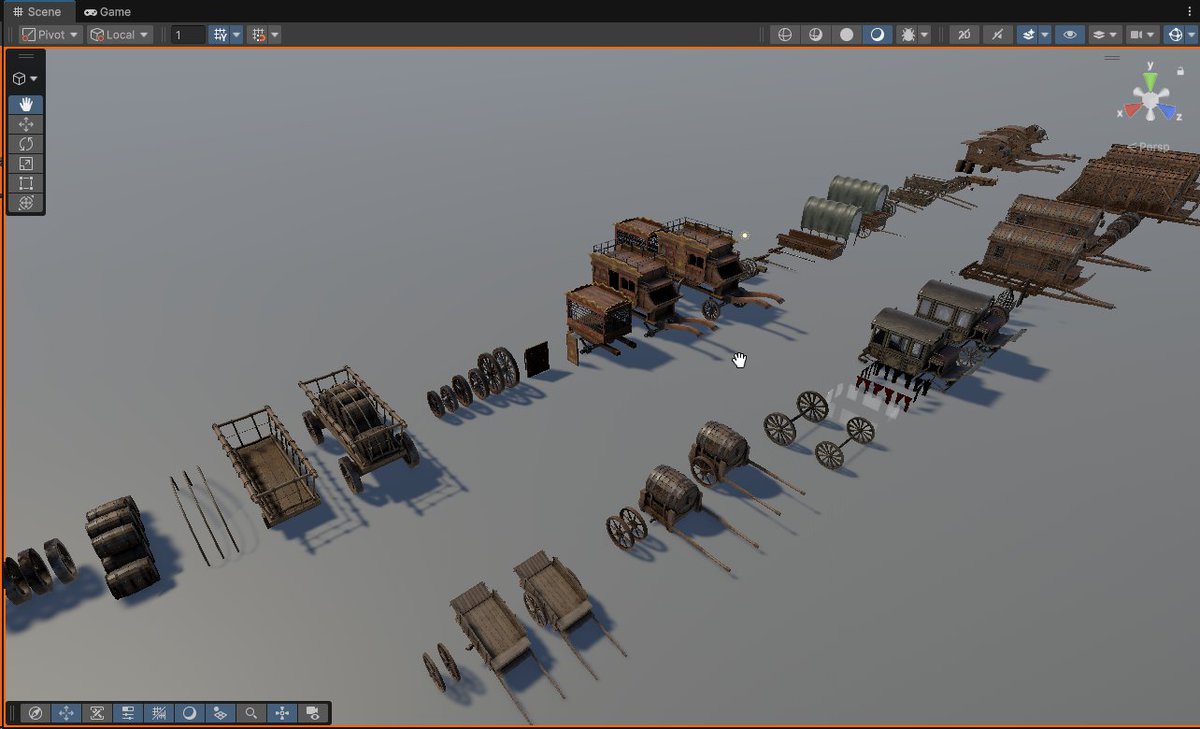The height and width of the screenshot is (729, 1200).
Task: Switch to the Game tab
Action: 107,11
